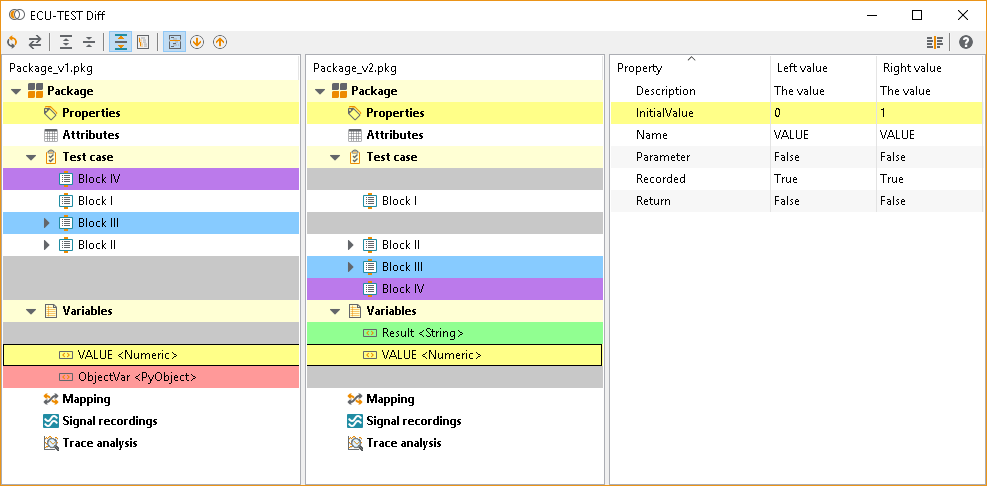Click Result variable icon in Package_v2
The height and width of the screenshot is (486, 987).
(370, 333)
